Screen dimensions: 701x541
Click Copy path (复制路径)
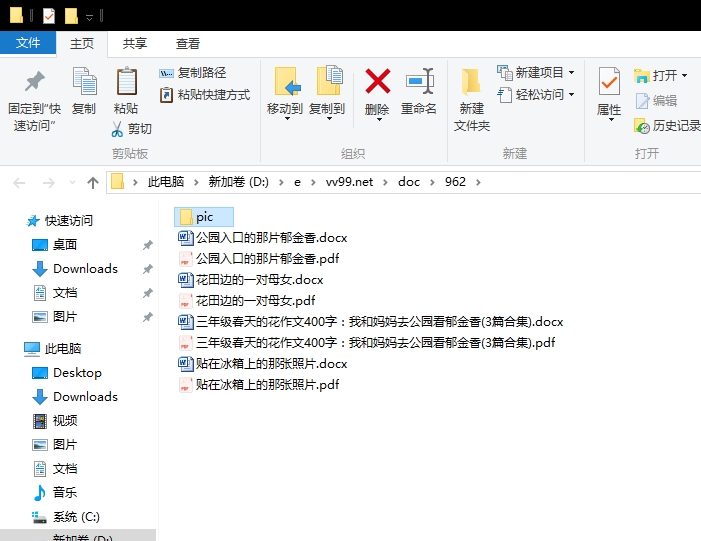point(193,72)
